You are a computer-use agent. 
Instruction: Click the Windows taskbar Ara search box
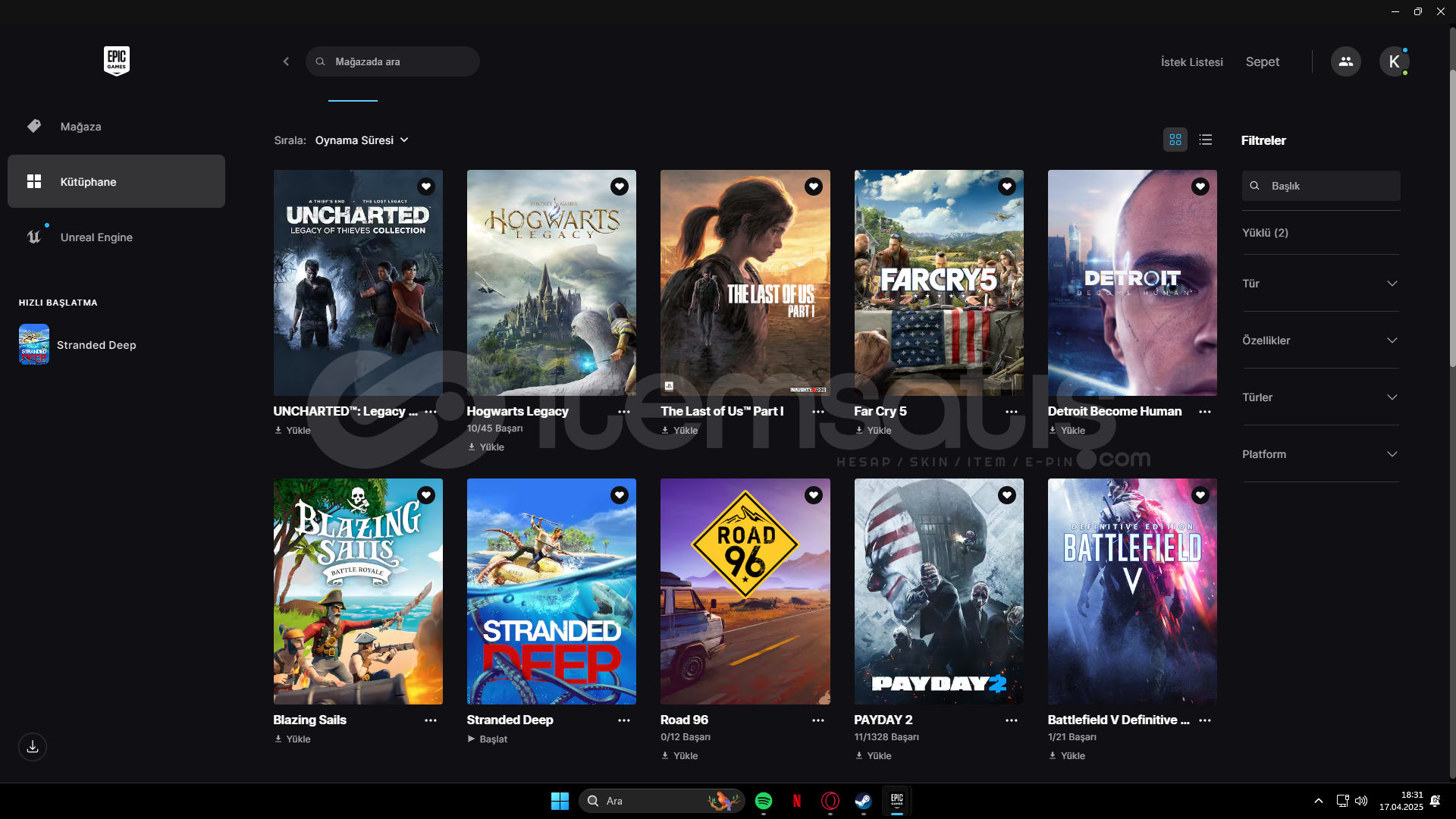click(661, 801)
